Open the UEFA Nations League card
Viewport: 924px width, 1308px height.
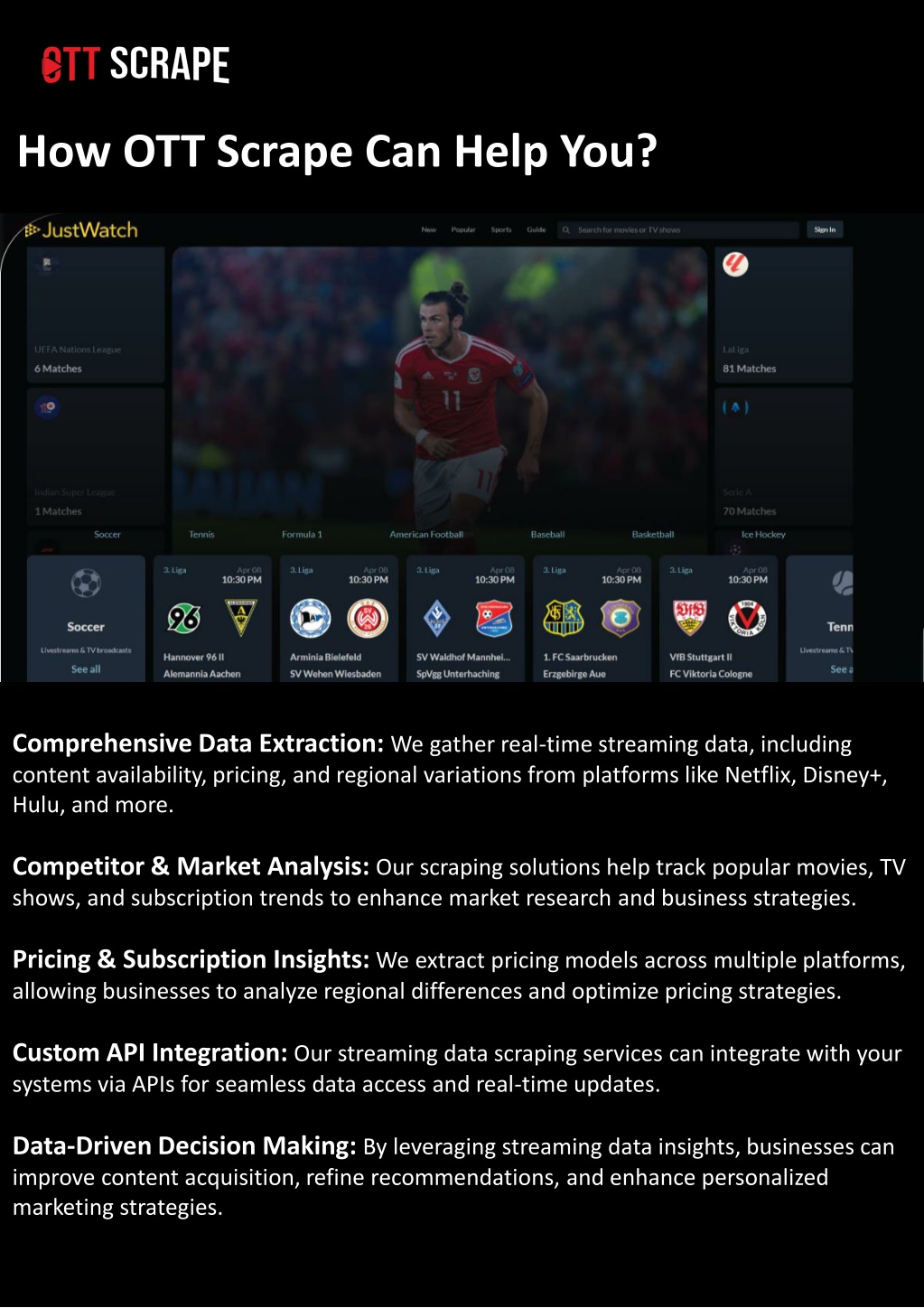tap(96, 315)
